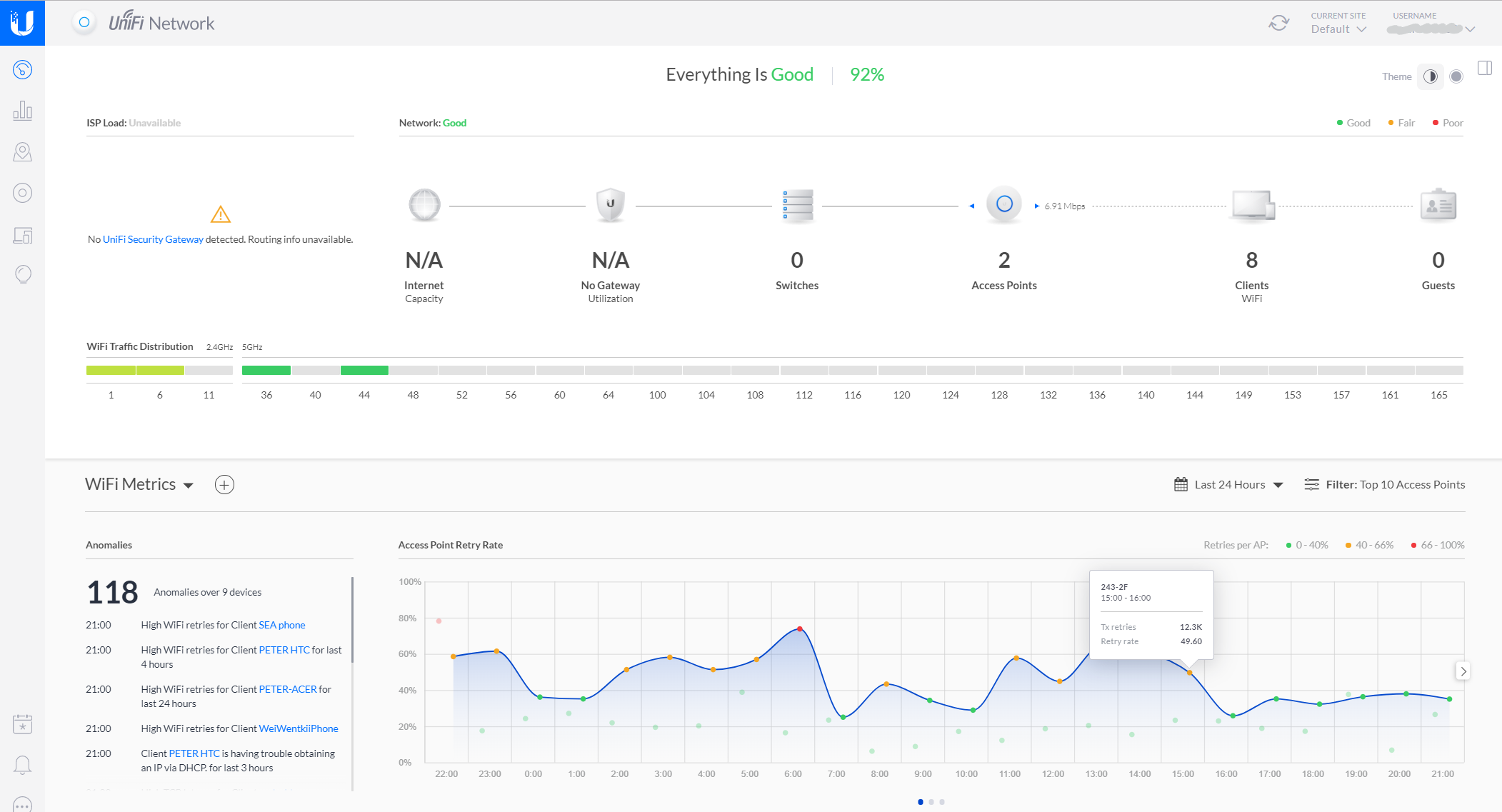Toggle the side panel layout icon
The height and width of the screenshot is (812, 1502).
click(x=1485, y=69)
